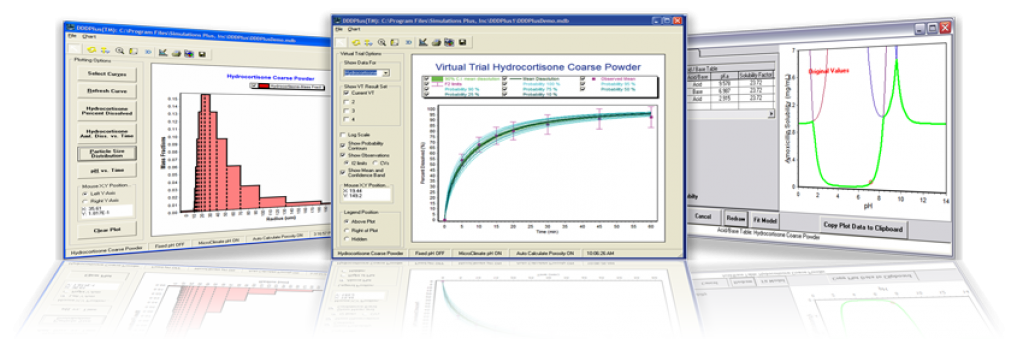The image size is (1023, 362).
Task: Click the chart edit icon in the center window toolbar
Action: point(423,42)
